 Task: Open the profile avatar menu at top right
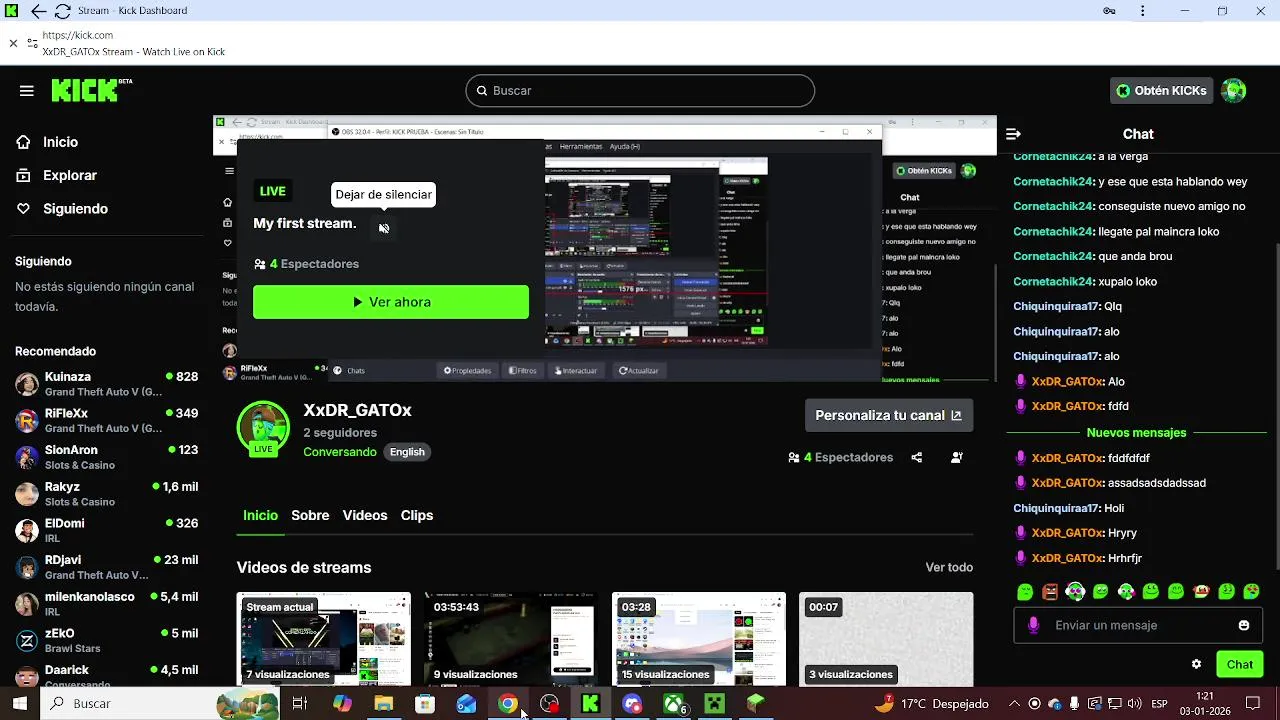click(x=1234, y=91)
